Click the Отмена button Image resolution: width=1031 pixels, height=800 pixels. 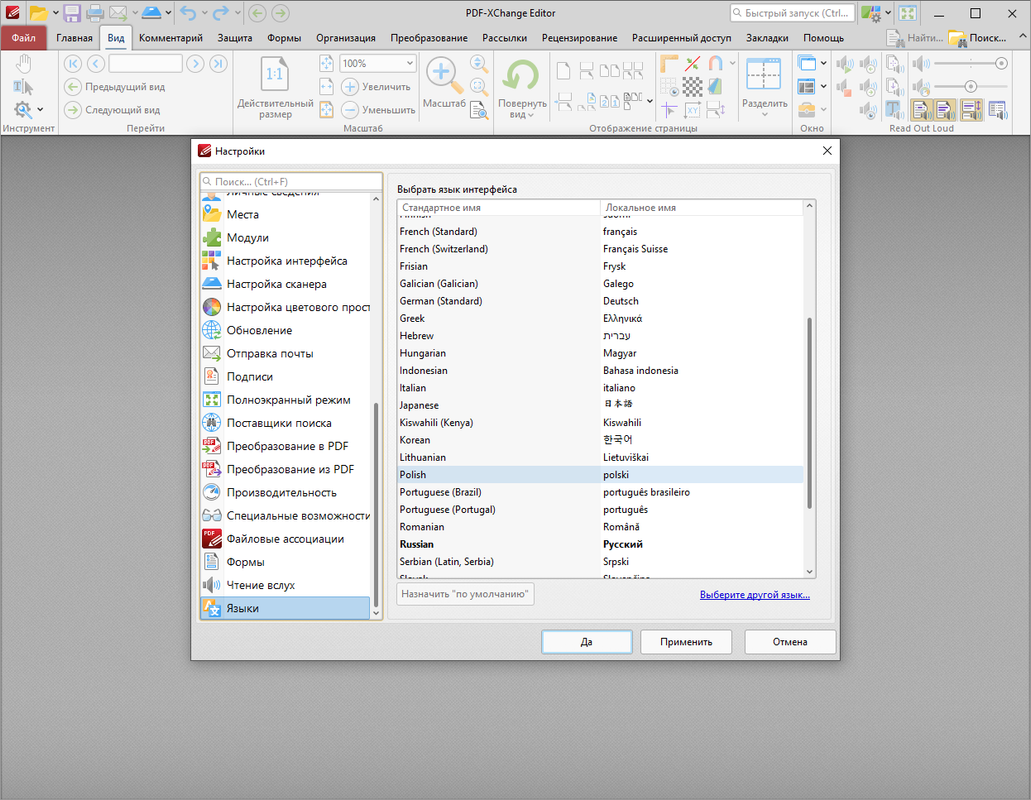tap(790, 642)
